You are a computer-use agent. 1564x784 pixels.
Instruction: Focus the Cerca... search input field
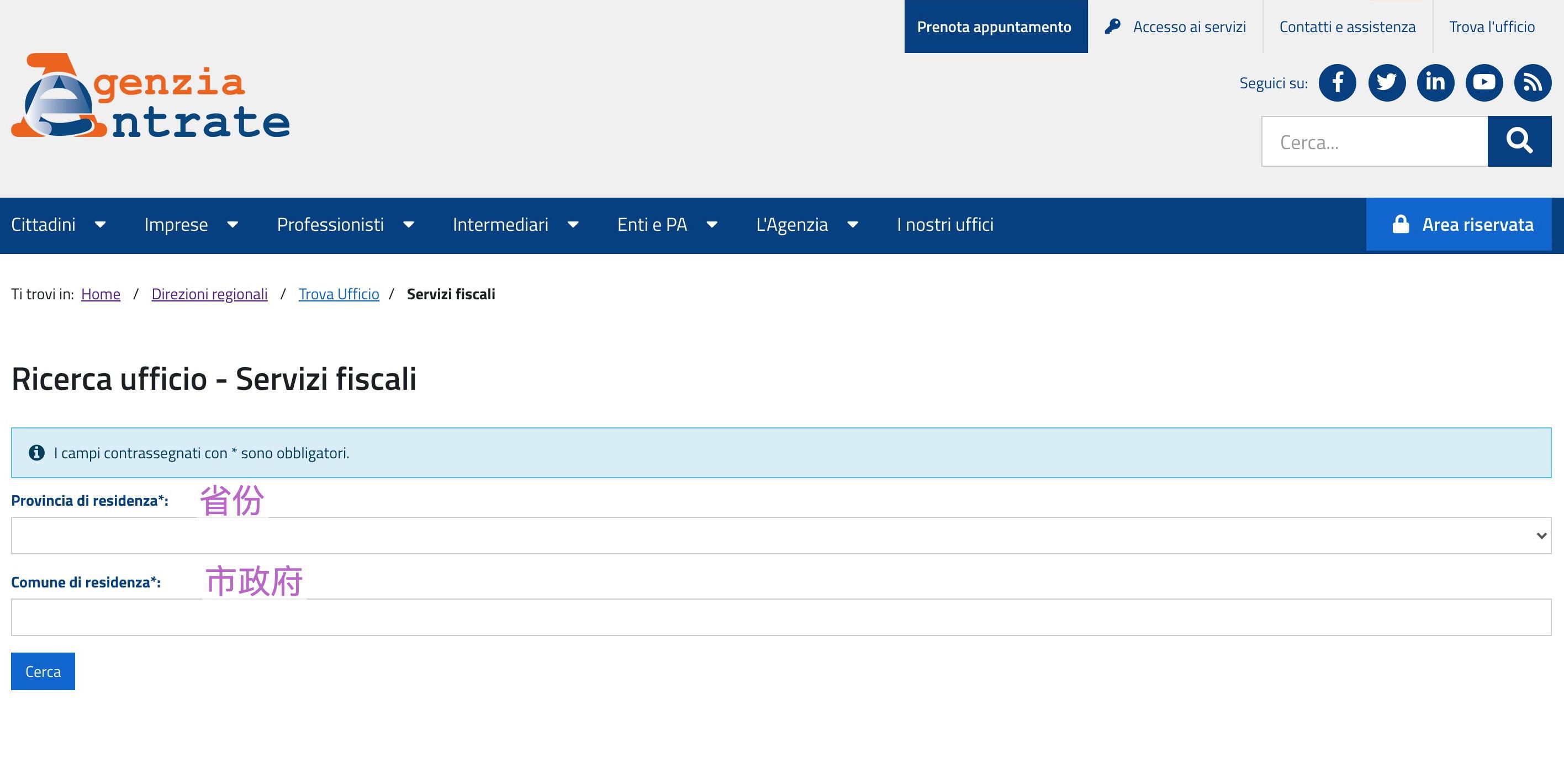pos(1375,141)
